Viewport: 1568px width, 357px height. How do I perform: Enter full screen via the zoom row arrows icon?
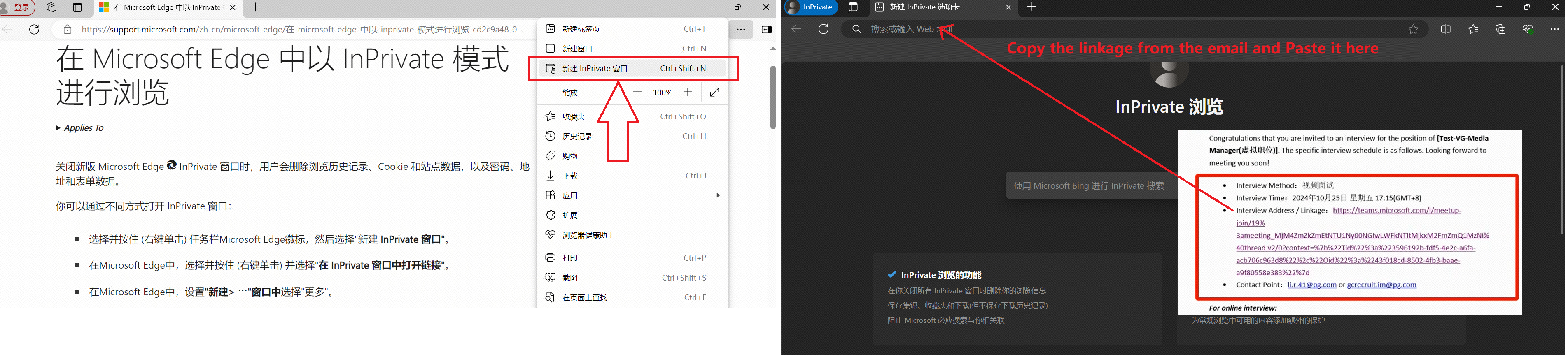click(714, 93)
